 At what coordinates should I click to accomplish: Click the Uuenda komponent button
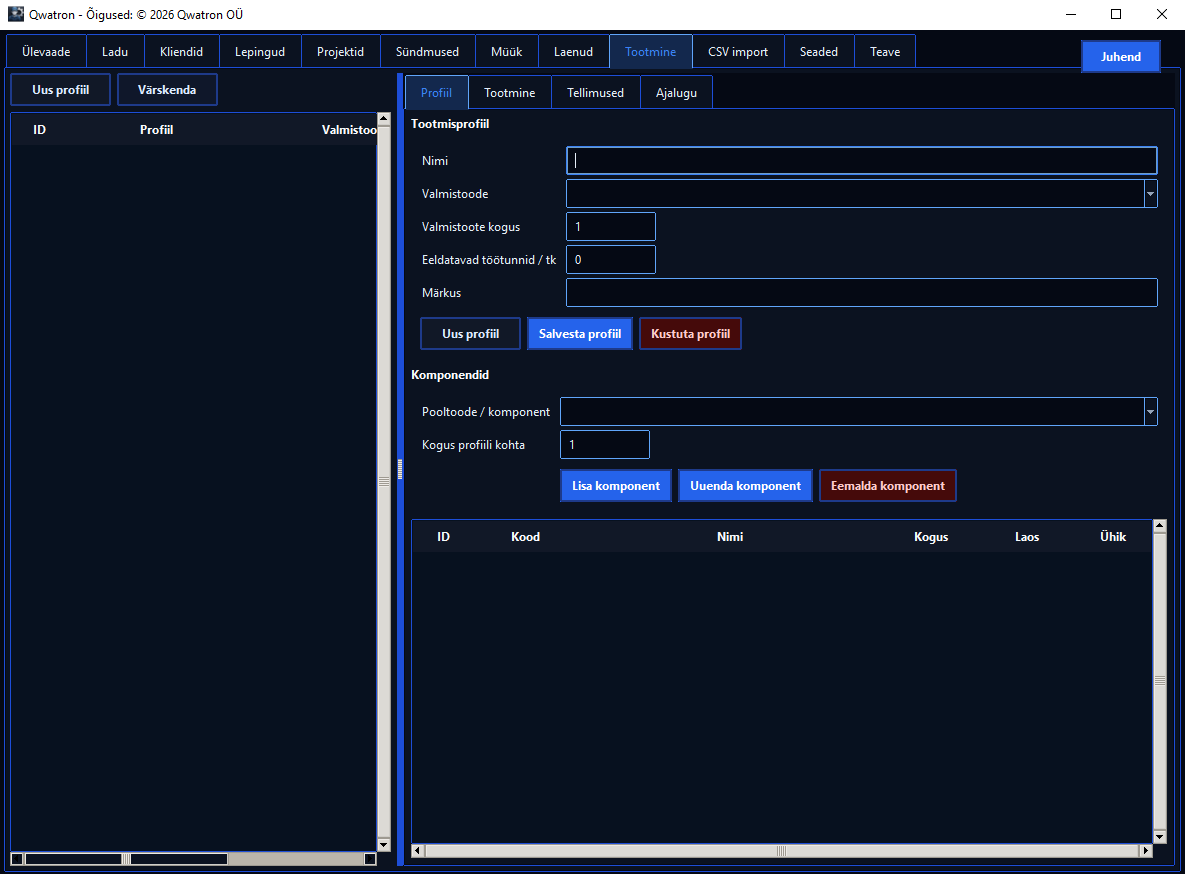click(745, 486)
